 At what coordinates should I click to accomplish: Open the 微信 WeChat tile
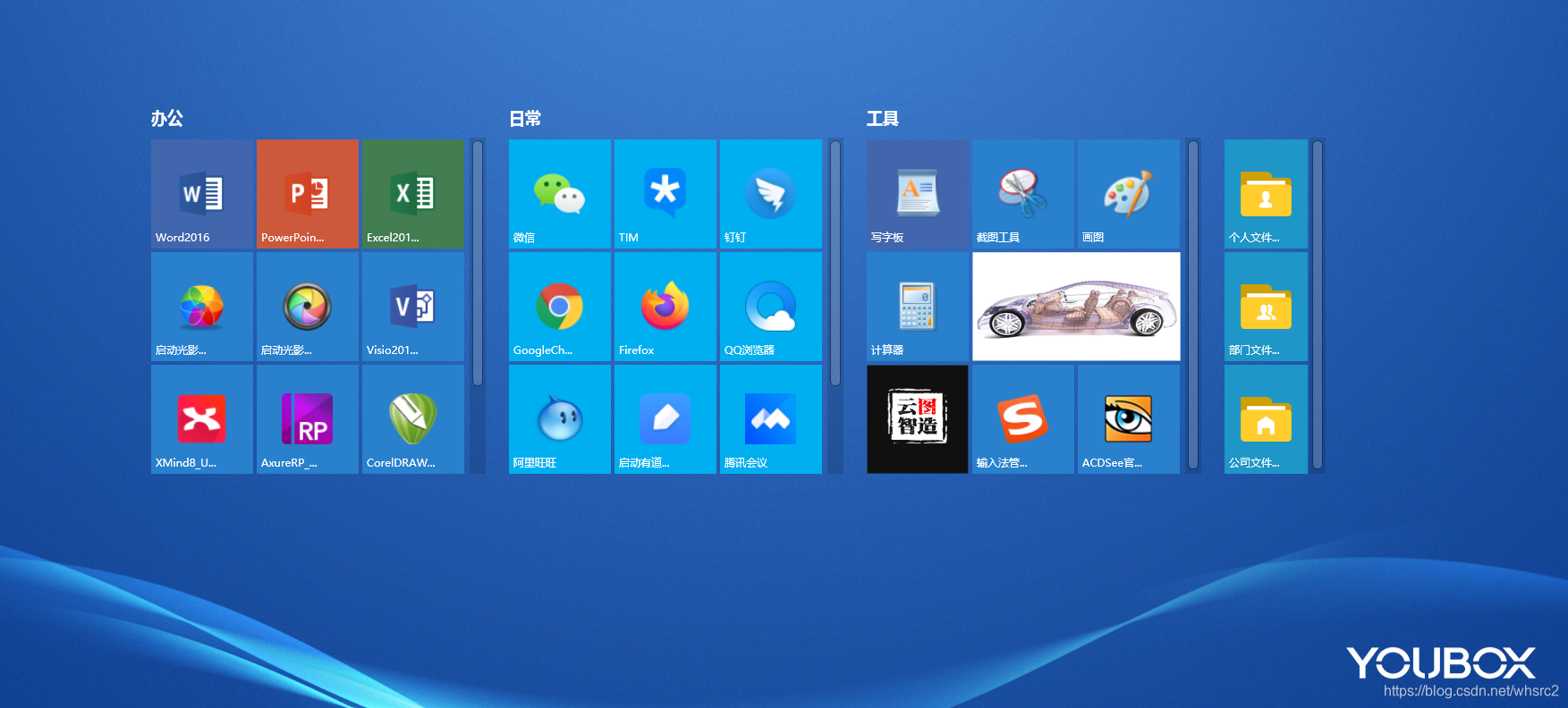560,194
